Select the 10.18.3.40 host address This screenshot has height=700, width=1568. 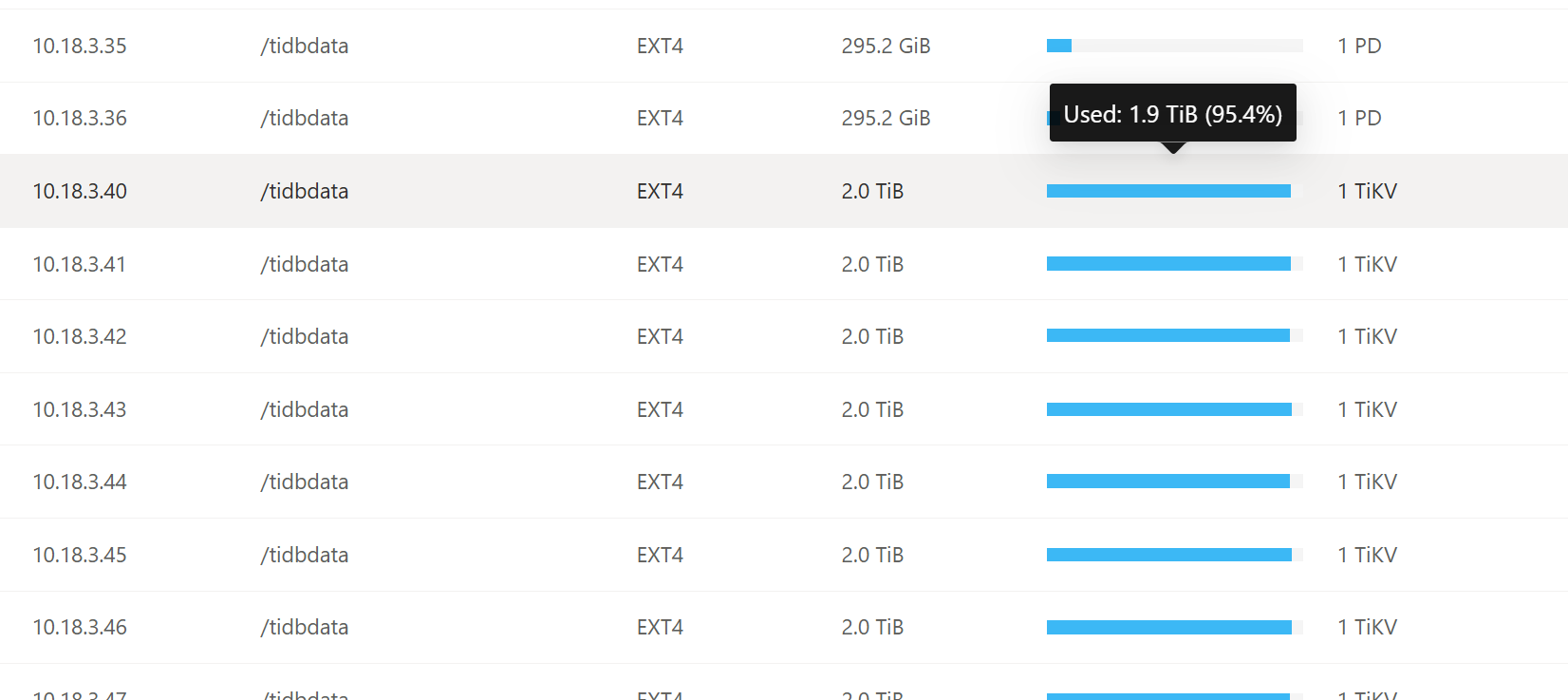pyautogui.click(x=80, y=191)
